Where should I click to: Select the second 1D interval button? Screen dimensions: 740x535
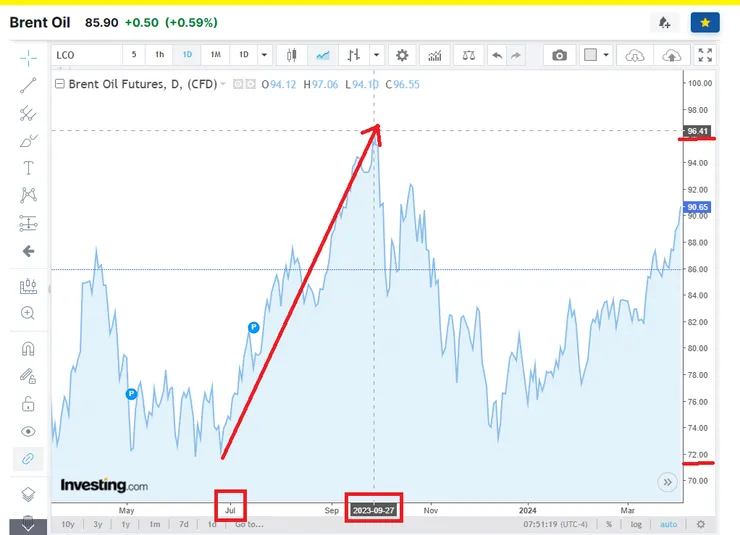click(244, 55)
